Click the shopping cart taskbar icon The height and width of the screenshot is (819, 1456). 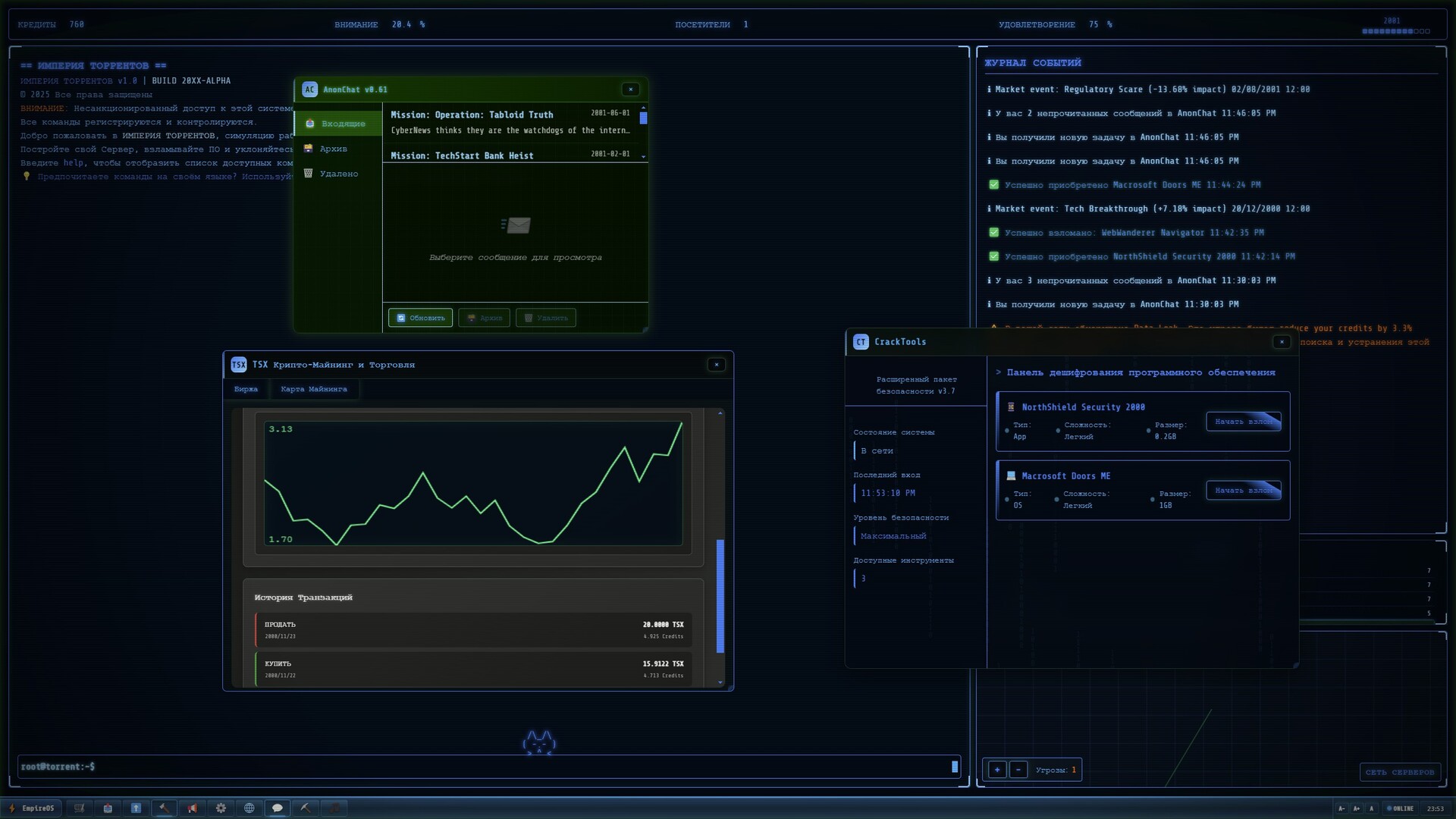pos(79,808)
